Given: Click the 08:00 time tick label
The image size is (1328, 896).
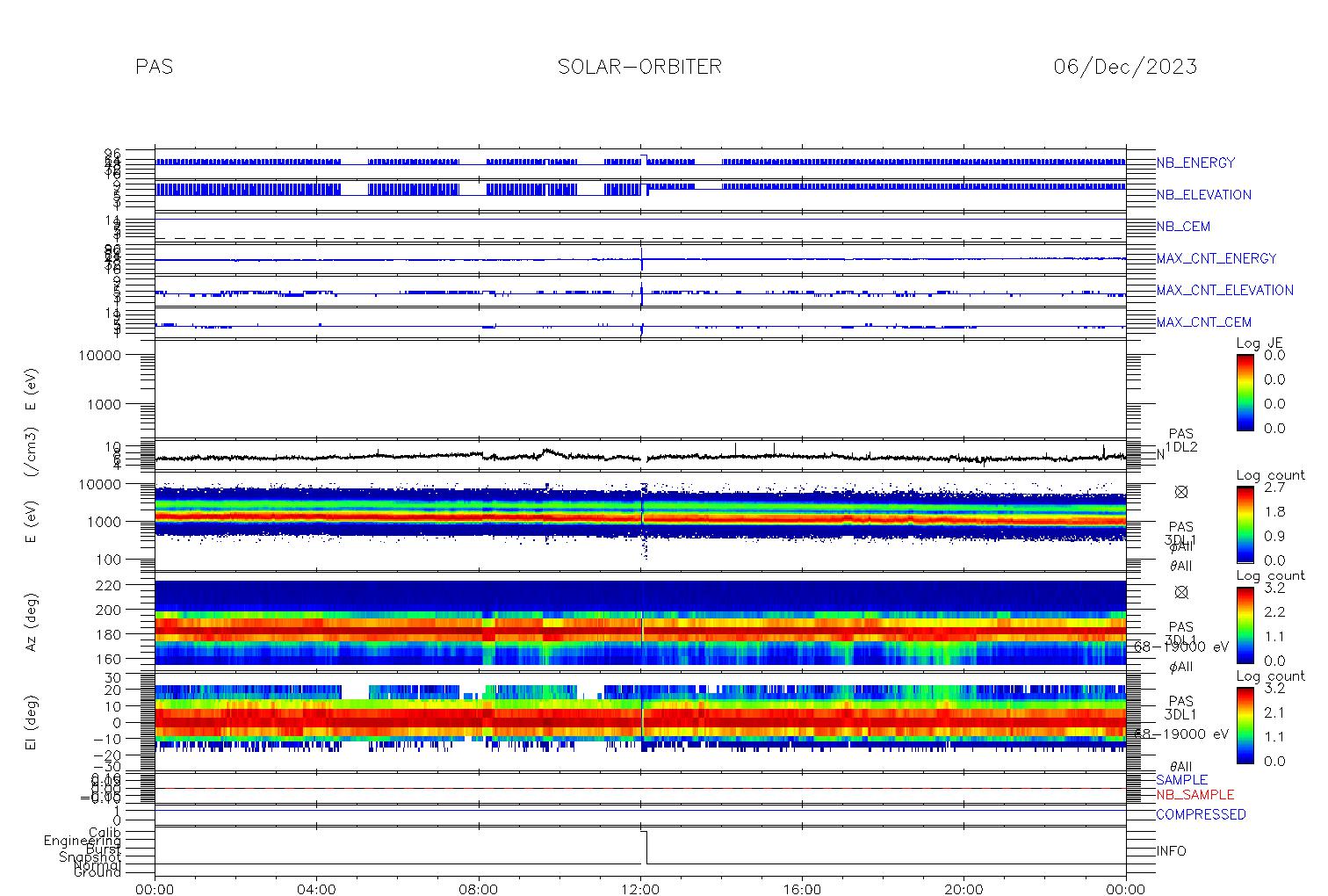Looking at the screenshot, I should (x=479, y=889).
